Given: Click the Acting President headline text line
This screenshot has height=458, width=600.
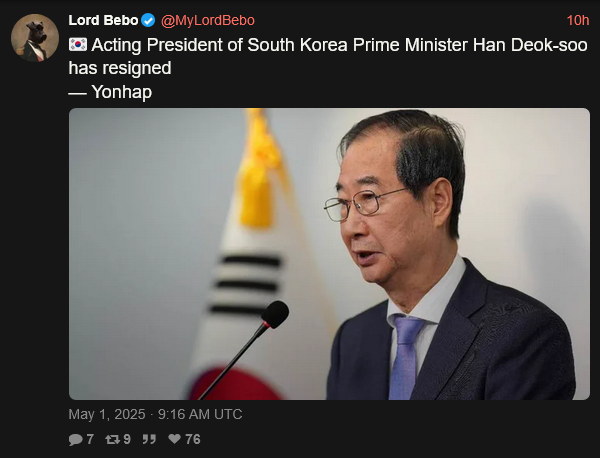Looking at the screenshot, I should (339, 45).
